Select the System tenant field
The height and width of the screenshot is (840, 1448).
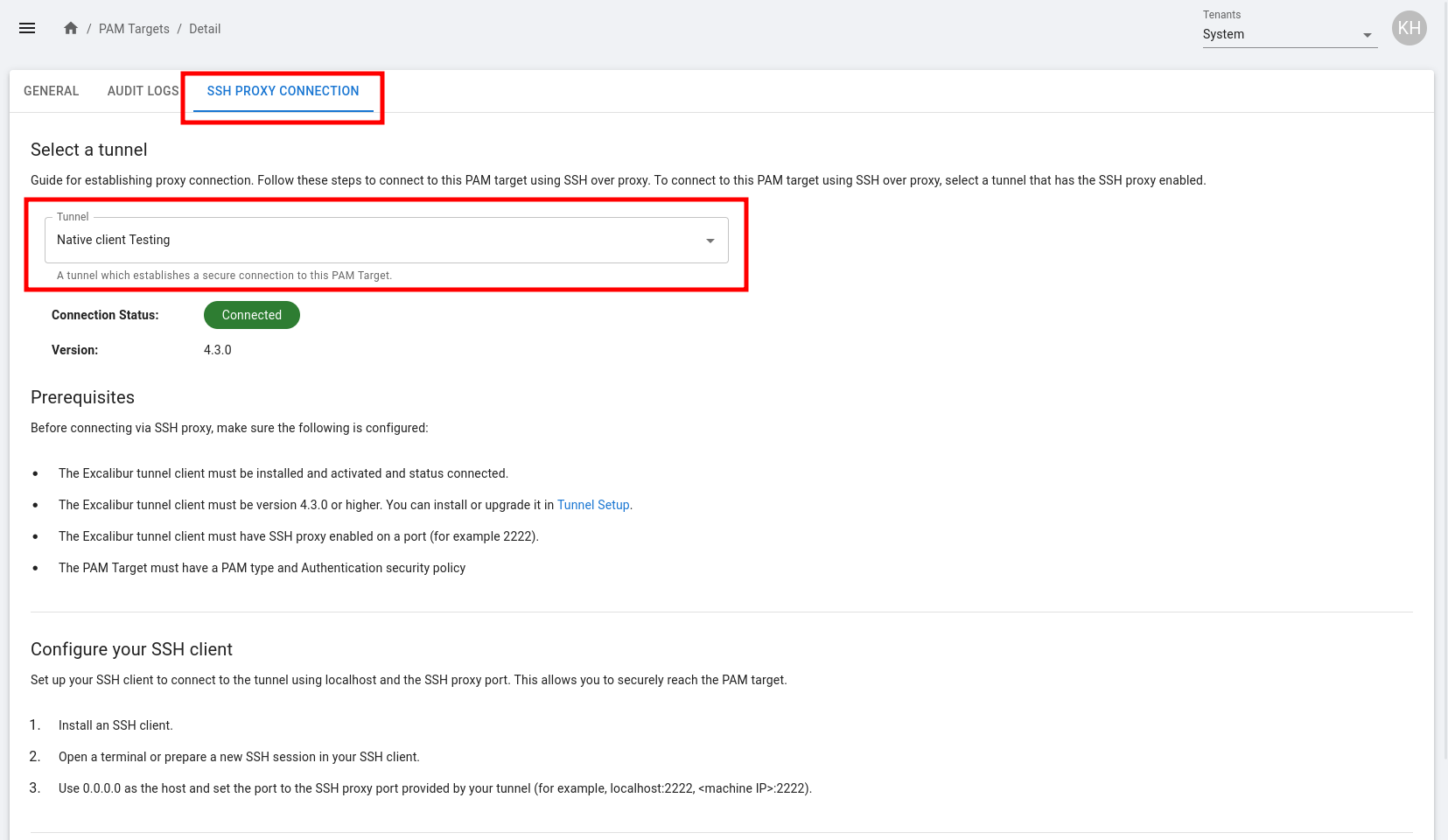1277,34
